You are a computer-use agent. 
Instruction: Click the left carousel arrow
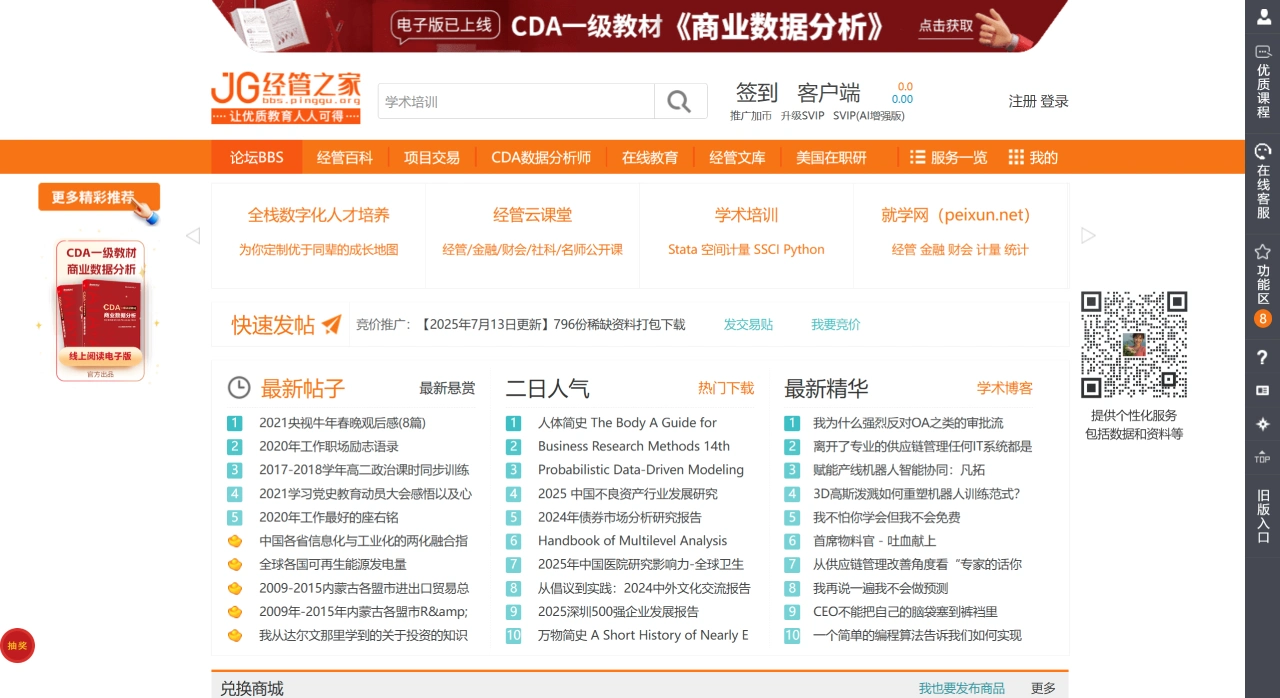[x=192, y=235]
